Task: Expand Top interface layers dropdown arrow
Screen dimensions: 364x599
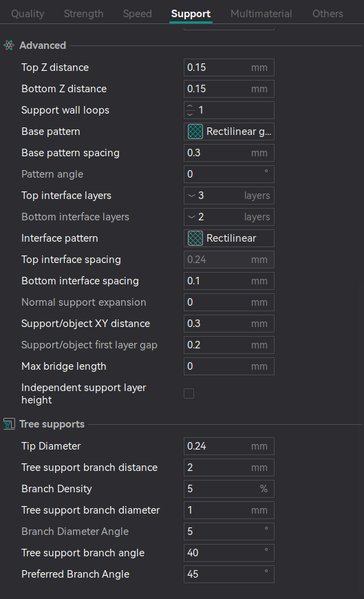Action: point(191,196)
